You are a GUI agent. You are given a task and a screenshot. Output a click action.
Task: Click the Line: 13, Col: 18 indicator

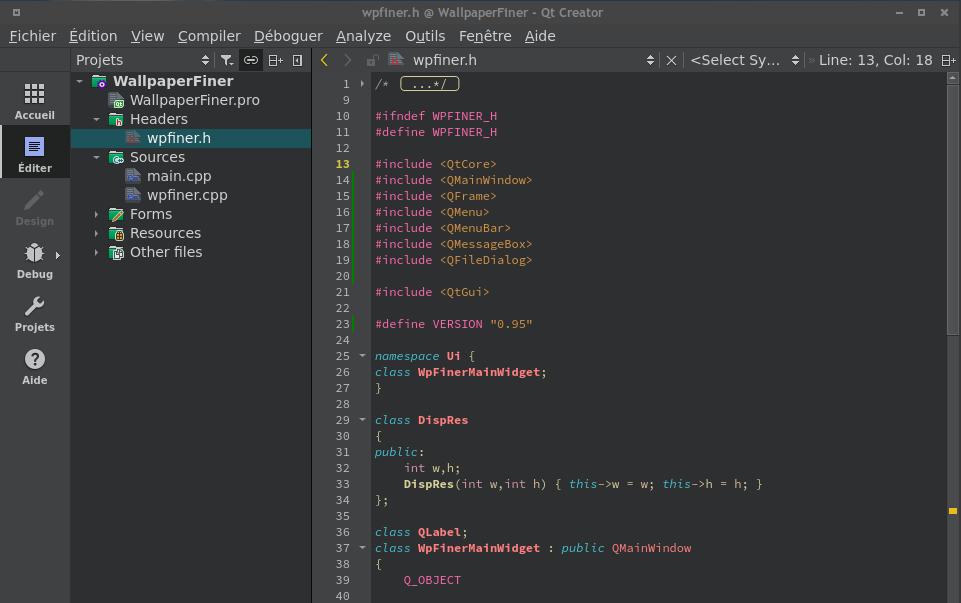pyautogui.click(x=875, y=60)
